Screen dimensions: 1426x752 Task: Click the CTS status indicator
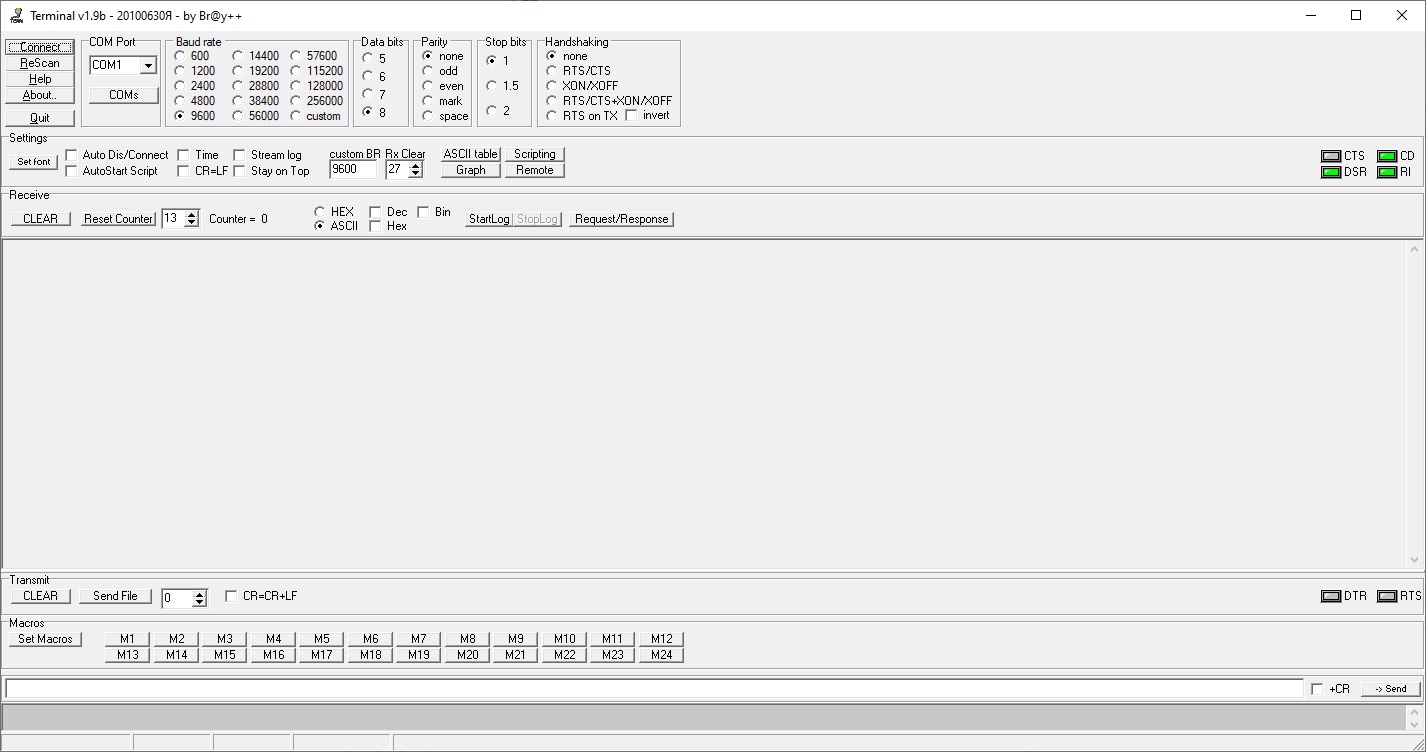coord(1331,156)
